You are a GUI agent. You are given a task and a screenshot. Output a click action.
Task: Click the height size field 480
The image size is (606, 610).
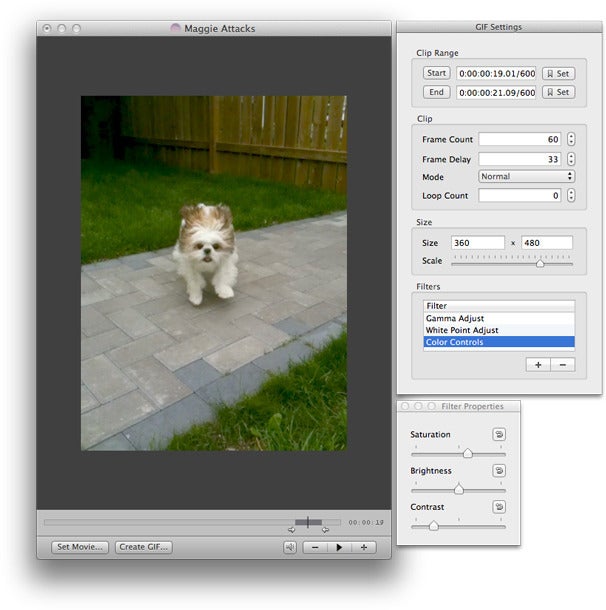(x=546, y=243)
